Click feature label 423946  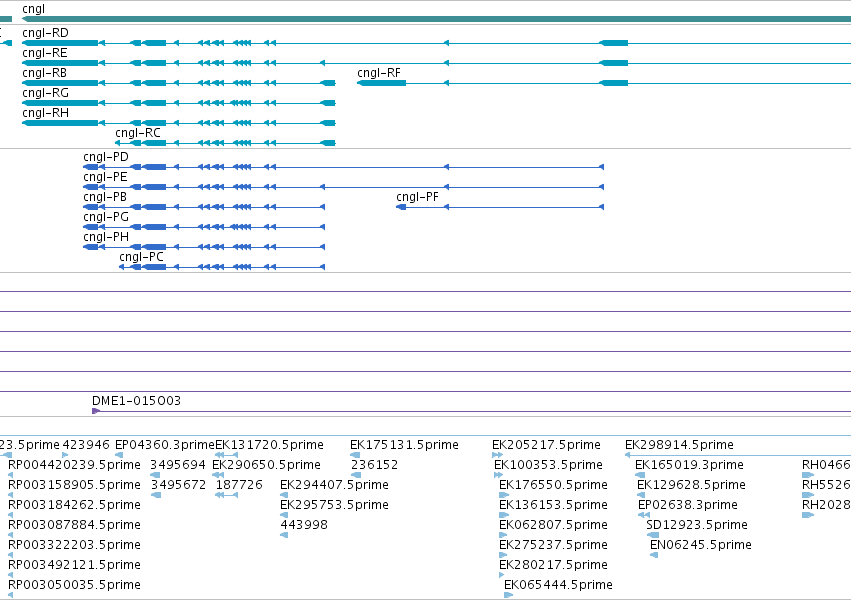[x=86, y=445]
